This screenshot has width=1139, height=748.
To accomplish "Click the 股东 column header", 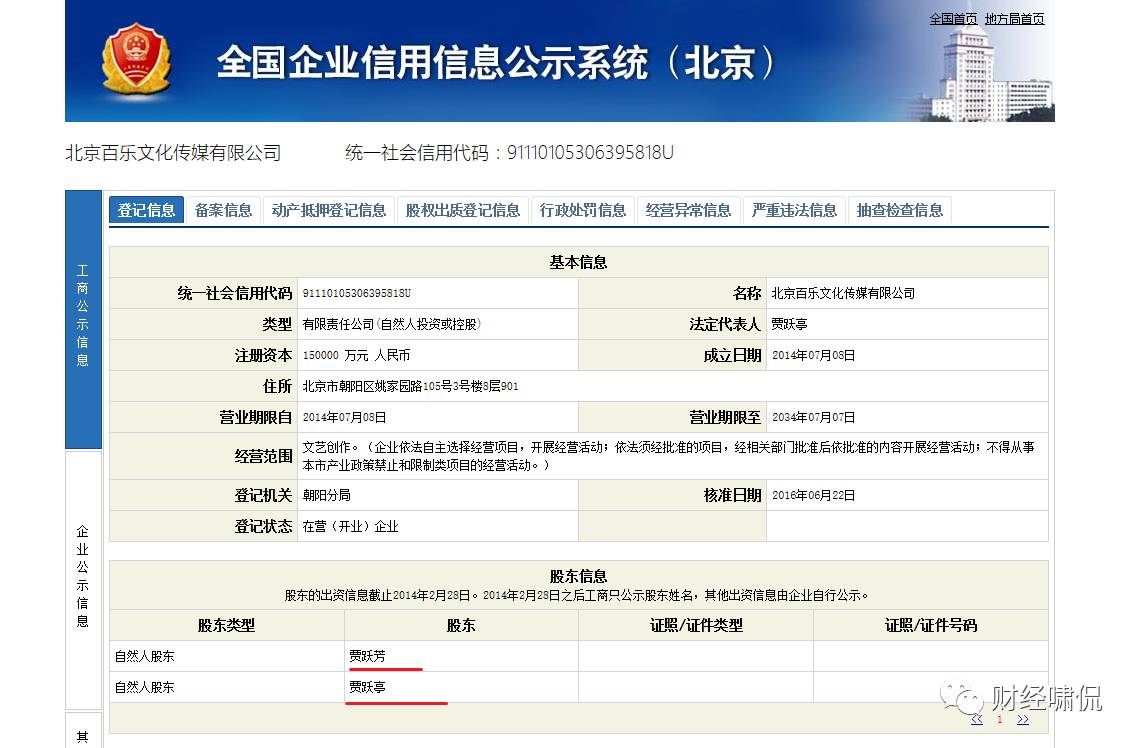I will point(461,625).
